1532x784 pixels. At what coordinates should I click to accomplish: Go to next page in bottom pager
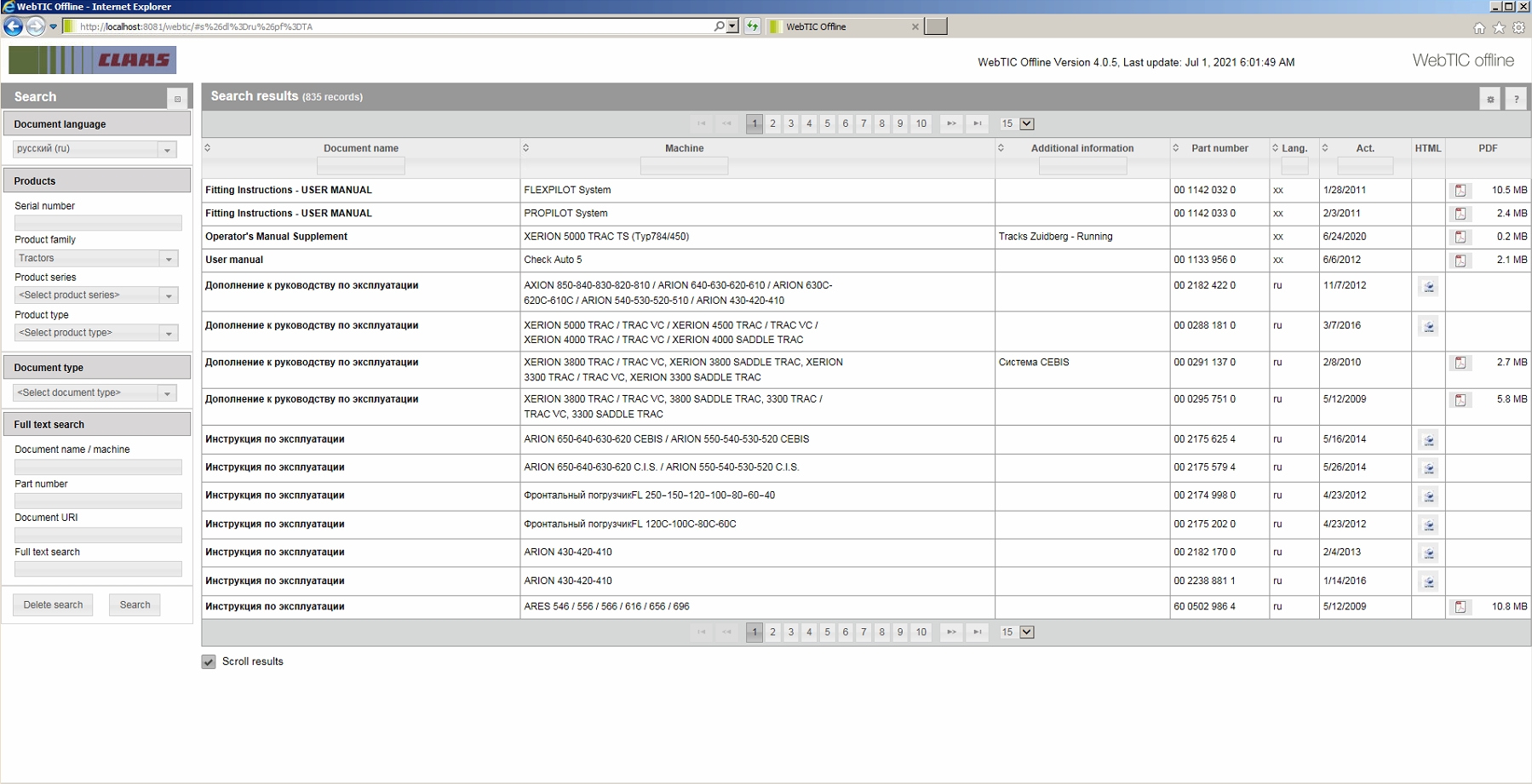coord(951,632)
